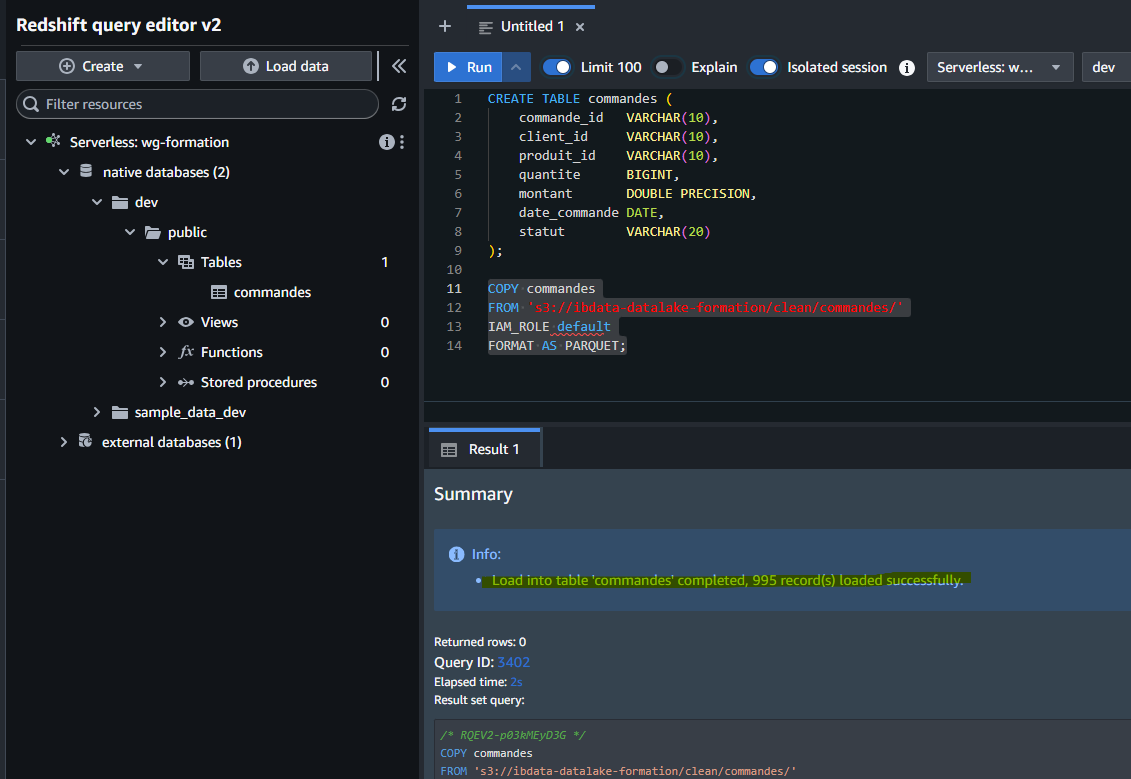The height and width of the screenshot is (779, 1131).
Task: Expand the Functions node
Action: (163, 352)
